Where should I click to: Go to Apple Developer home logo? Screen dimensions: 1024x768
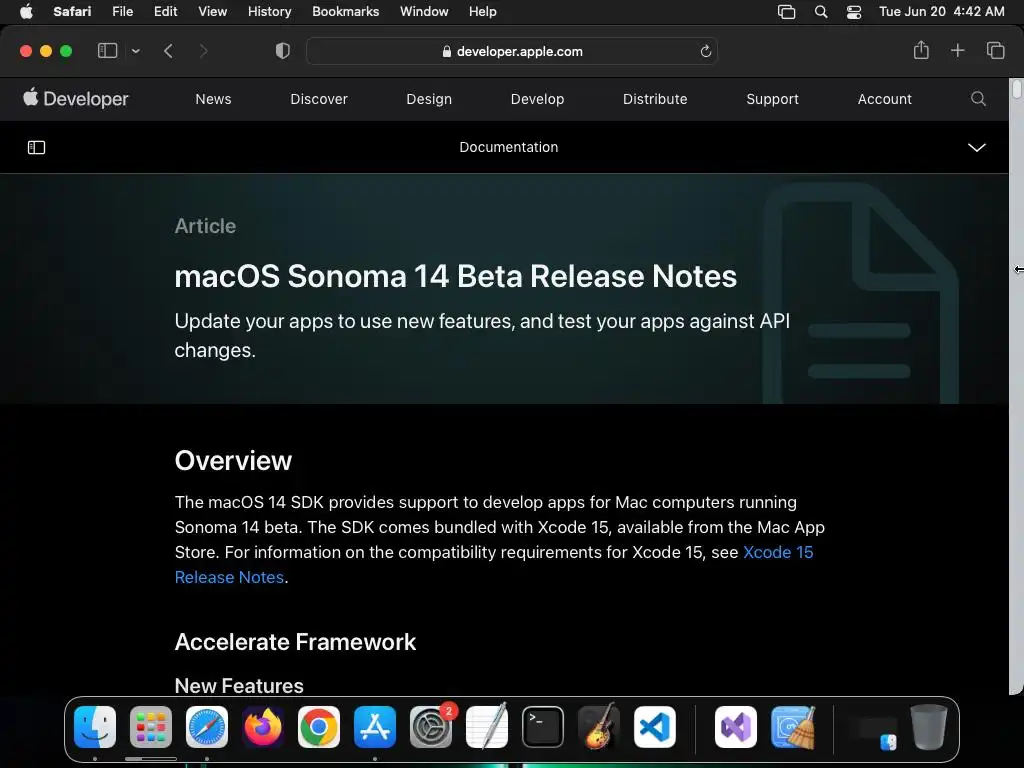[x=76, y=99]
